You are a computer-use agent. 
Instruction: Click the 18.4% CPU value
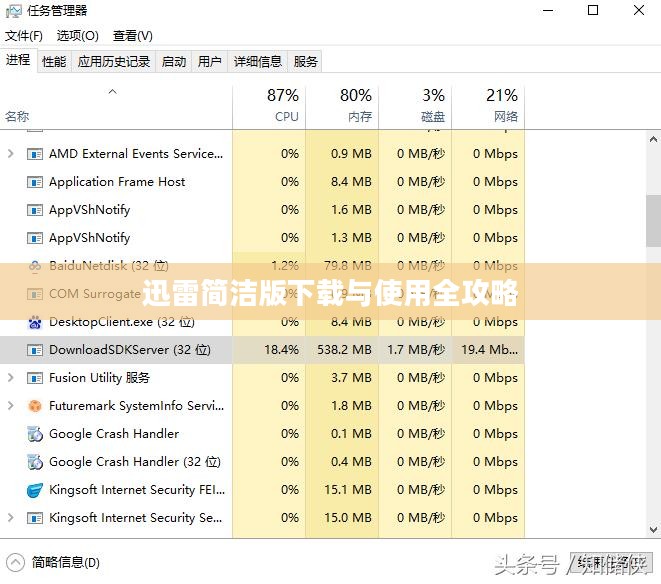(x=281, y=350)
